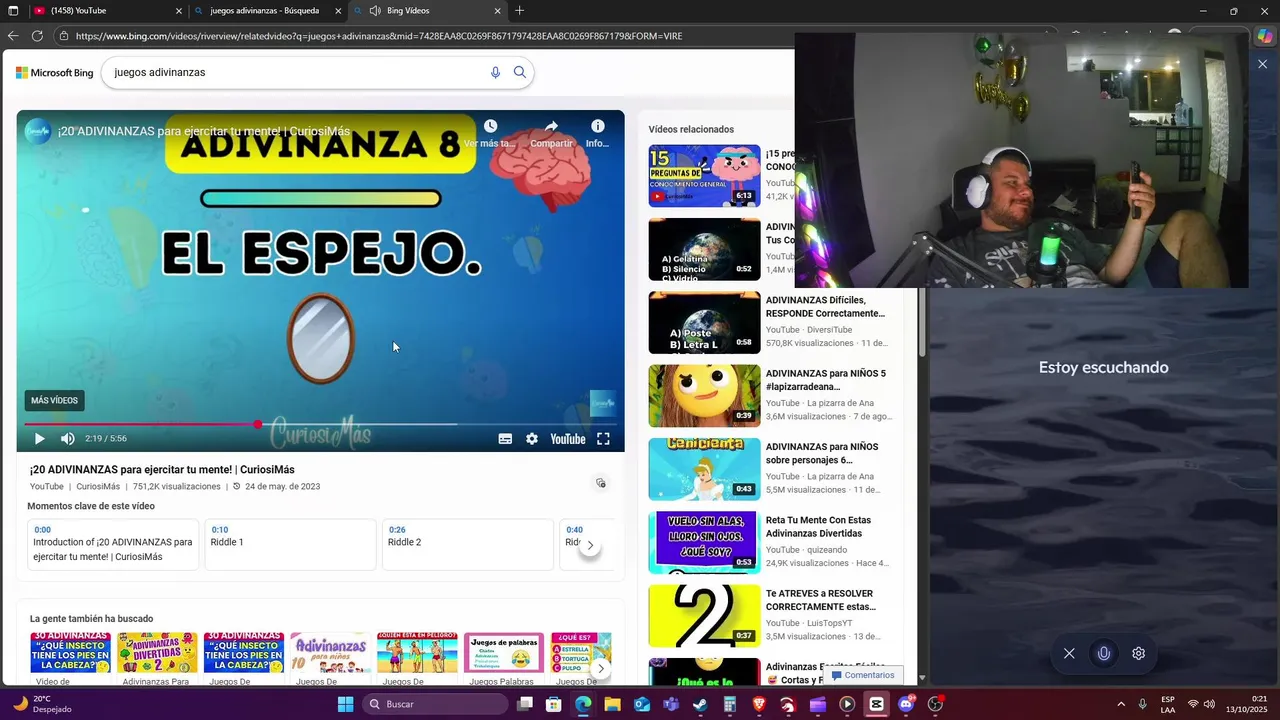
Task: Open a new browser tab
Action: pyautogui.click(x=519, y=11)
